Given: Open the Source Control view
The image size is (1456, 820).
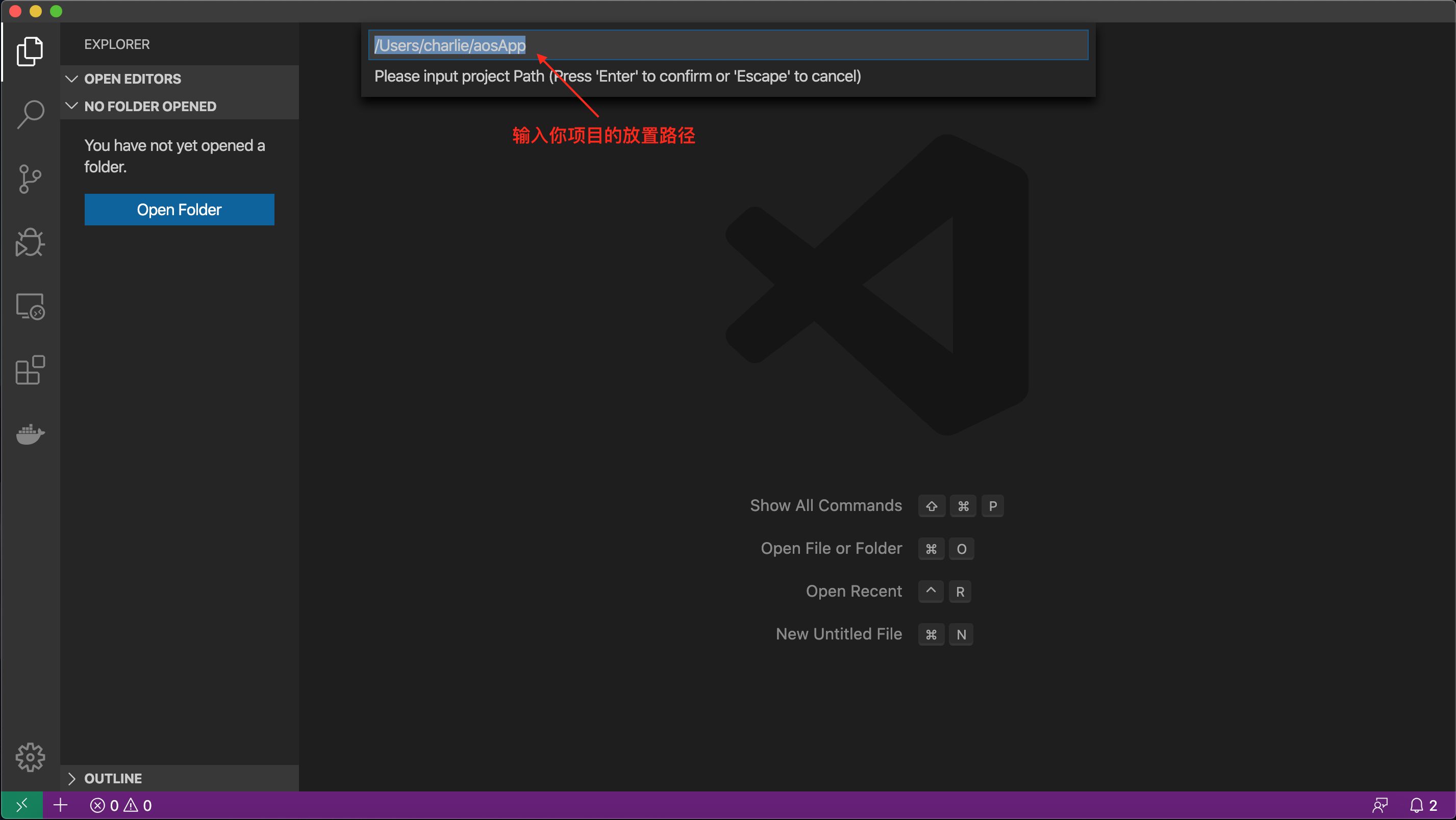Looking at the screenshot, I should (x=30, y=178).
